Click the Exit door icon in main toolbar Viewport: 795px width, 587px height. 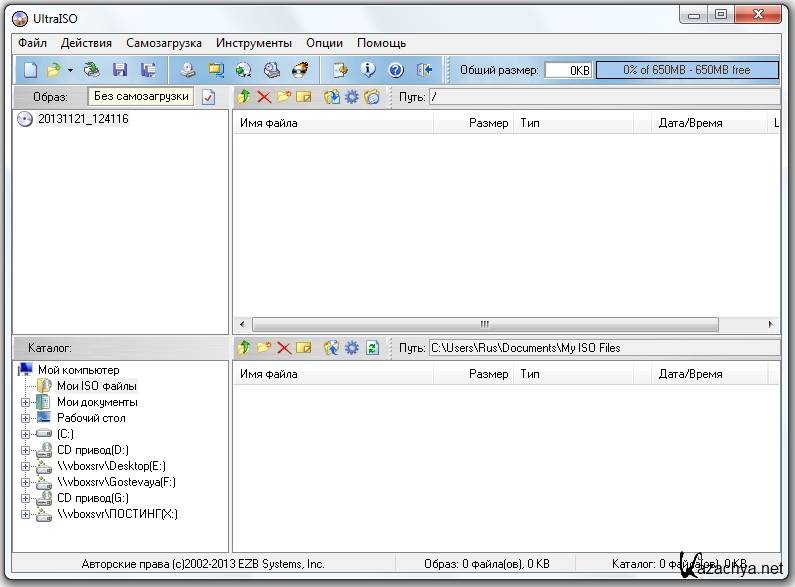[424, 70]
